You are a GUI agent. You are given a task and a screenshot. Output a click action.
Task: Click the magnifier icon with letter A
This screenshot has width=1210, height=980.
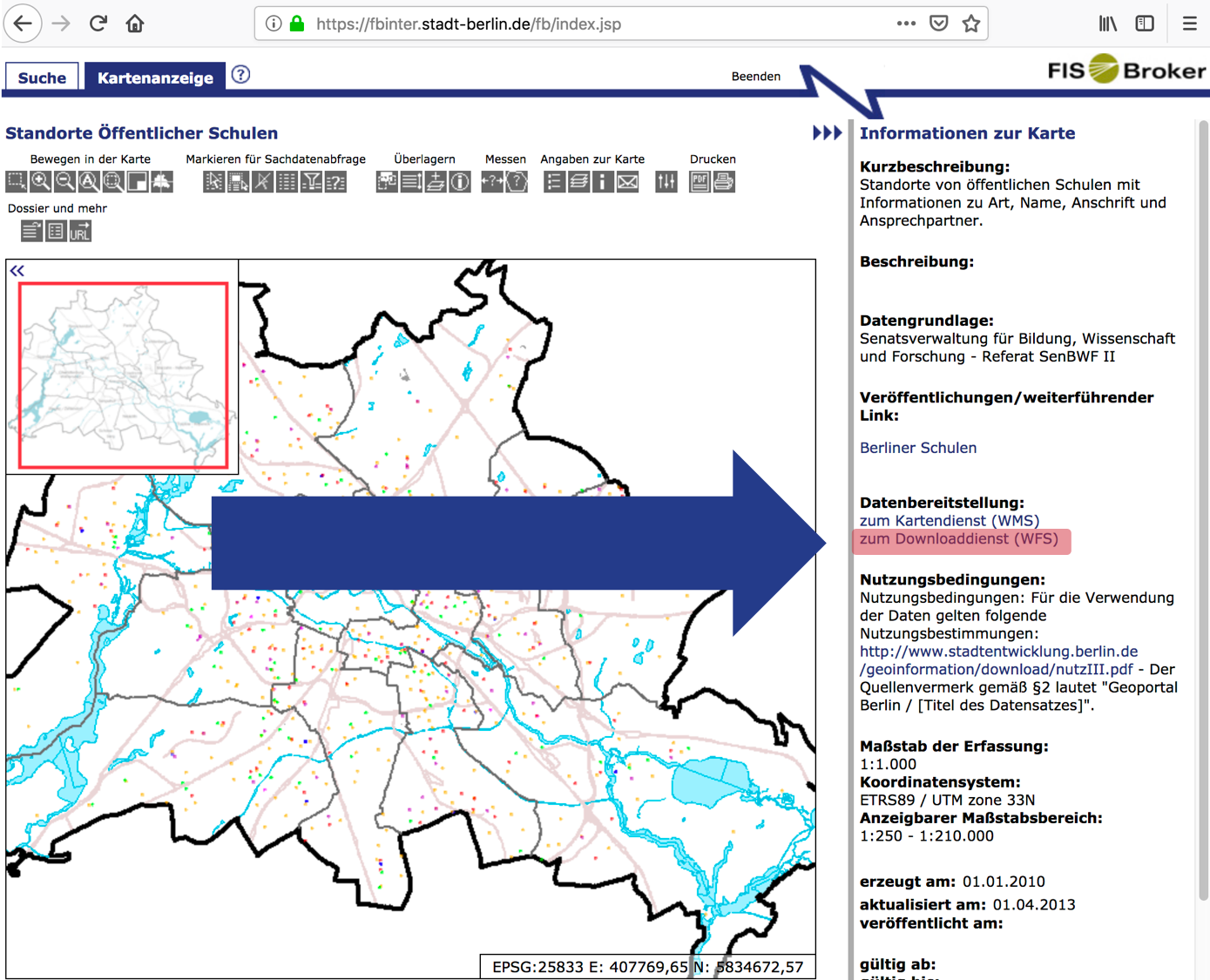[x=89, y=181]
